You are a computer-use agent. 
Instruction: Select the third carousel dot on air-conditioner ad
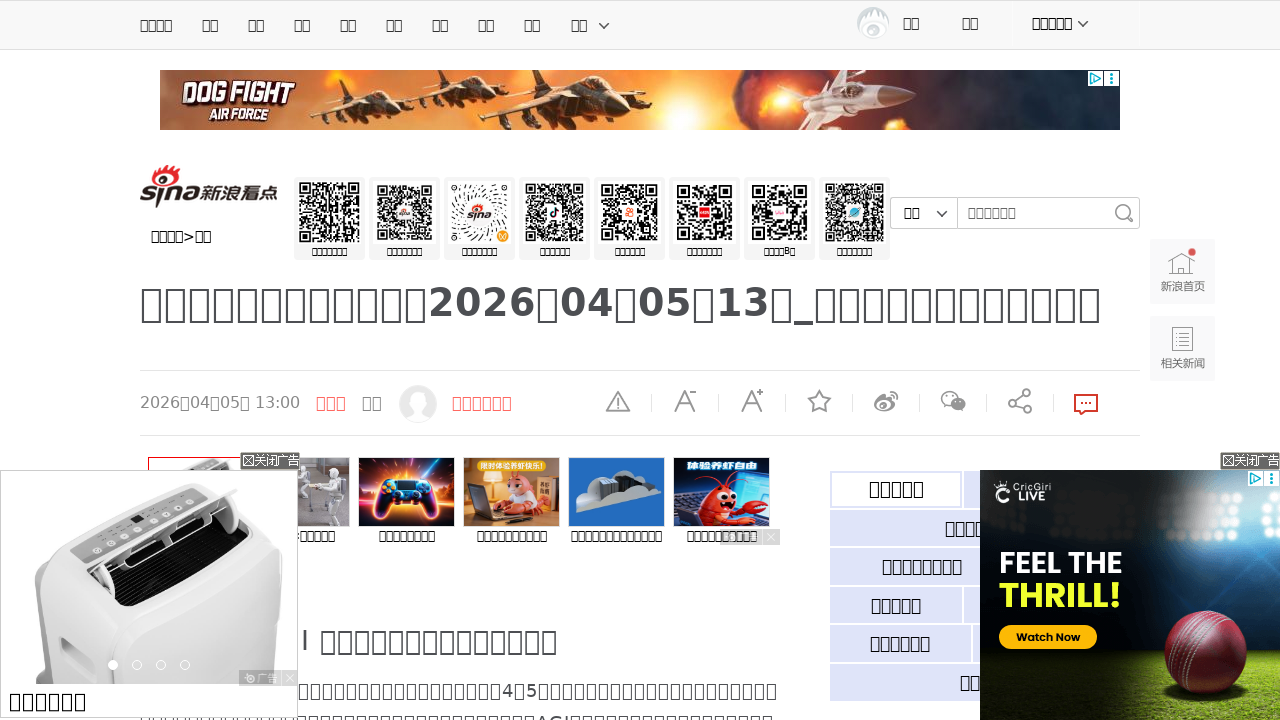tap(161, 665)
